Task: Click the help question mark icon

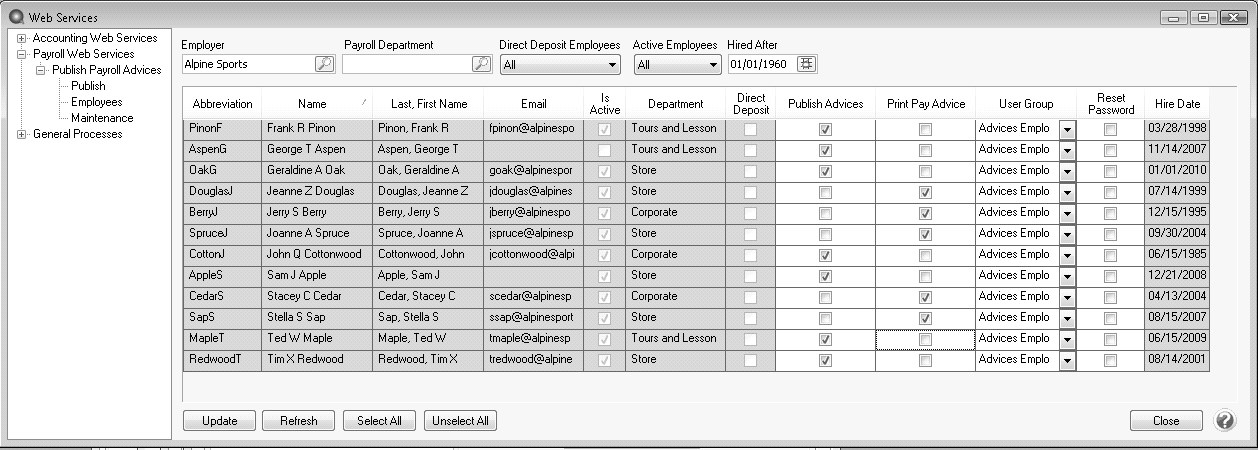Action: point(1225,421)
